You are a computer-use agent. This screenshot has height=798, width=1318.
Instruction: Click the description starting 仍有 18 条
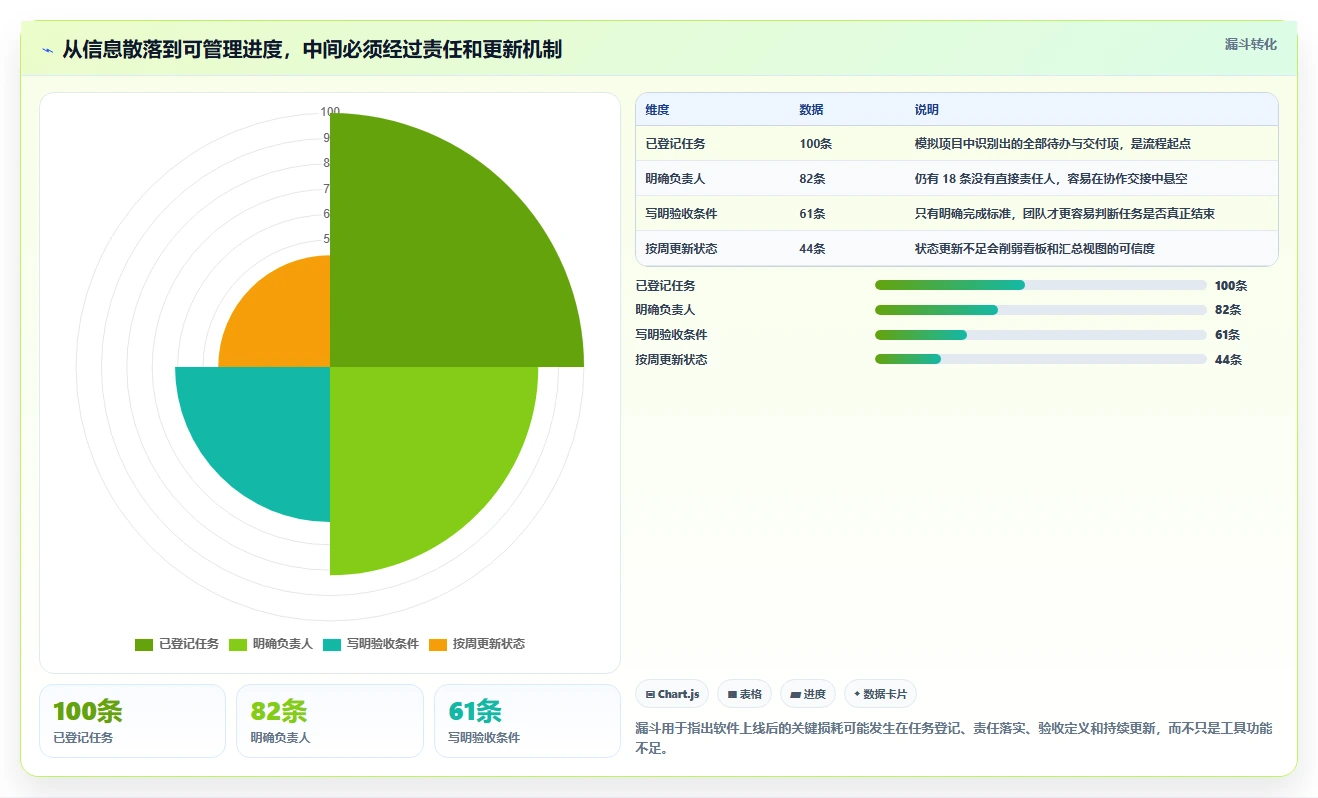point(1050,179)
